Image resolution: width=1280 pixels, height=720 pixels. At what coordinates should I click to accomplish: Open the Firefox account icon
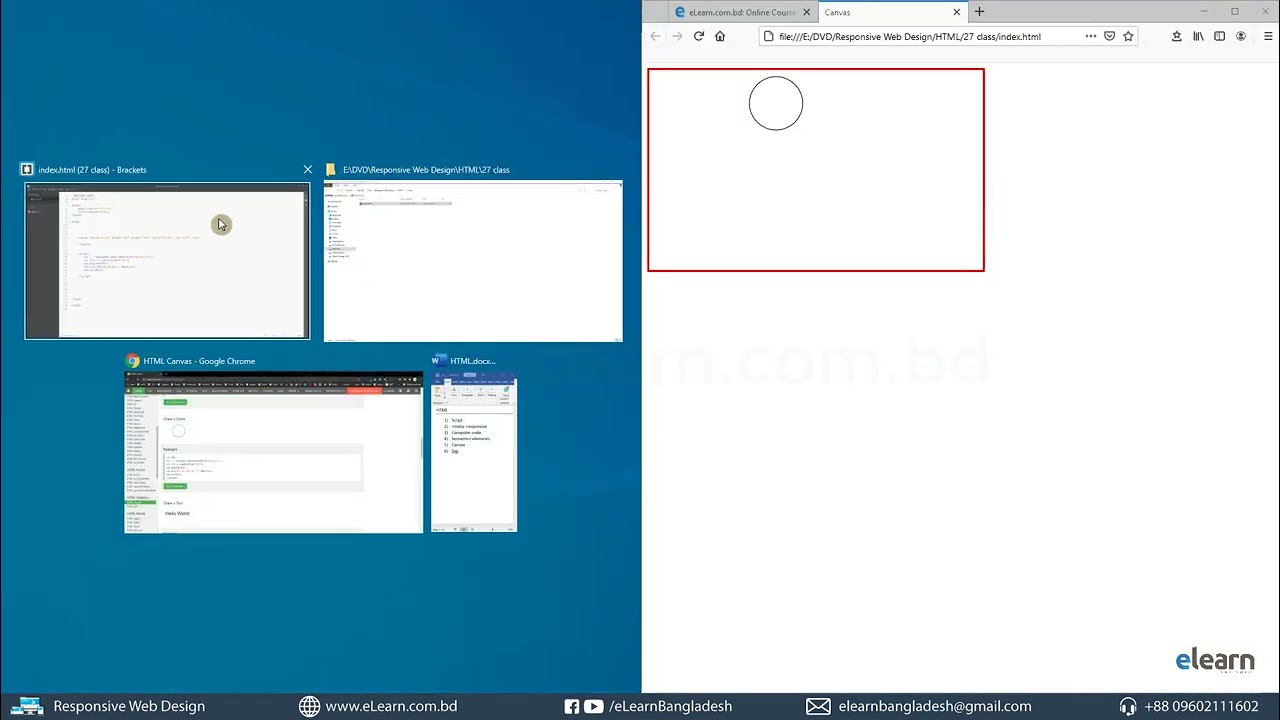1241,36
